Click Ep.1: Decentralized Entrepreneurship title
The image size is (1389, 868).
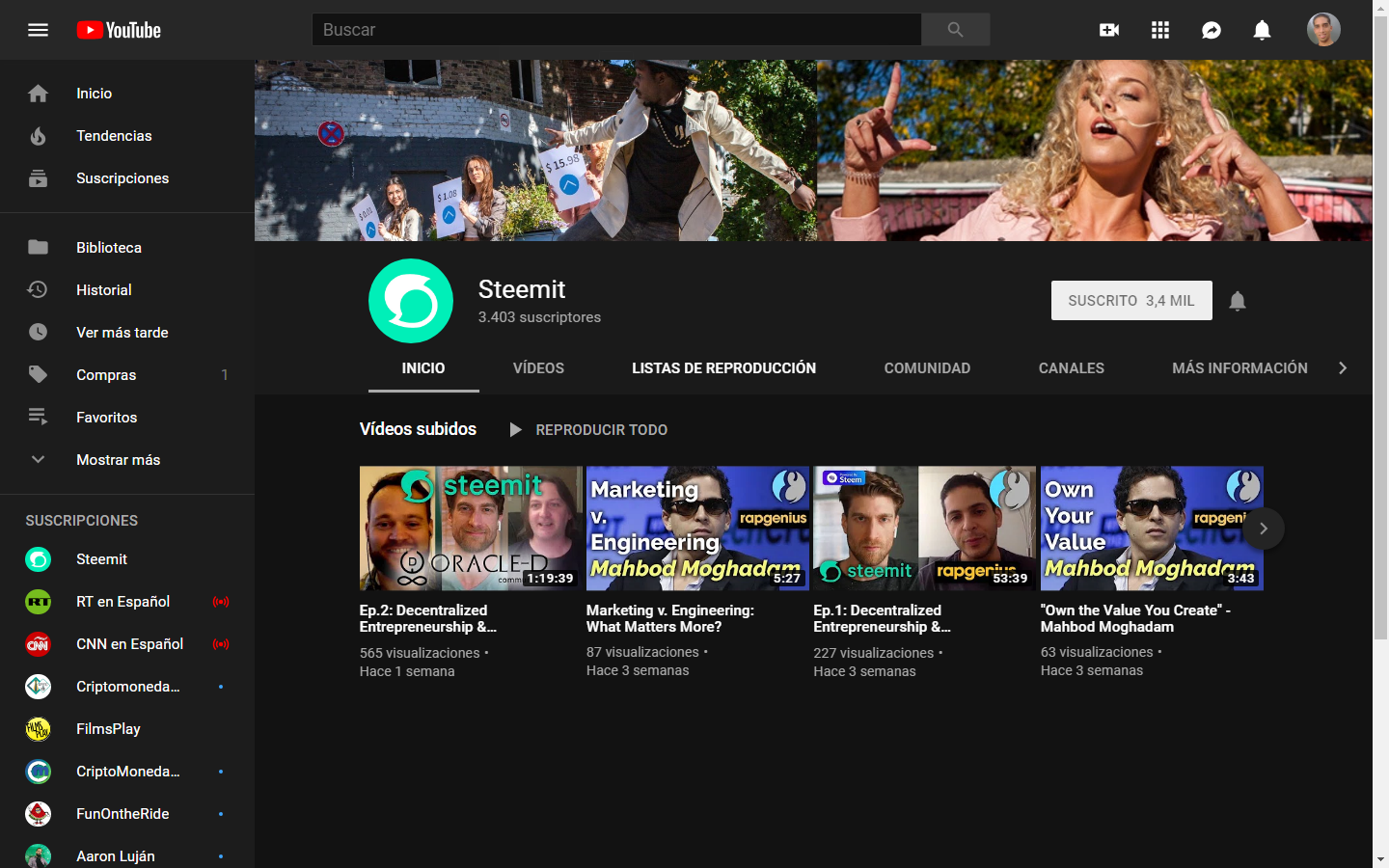point(882,618)
